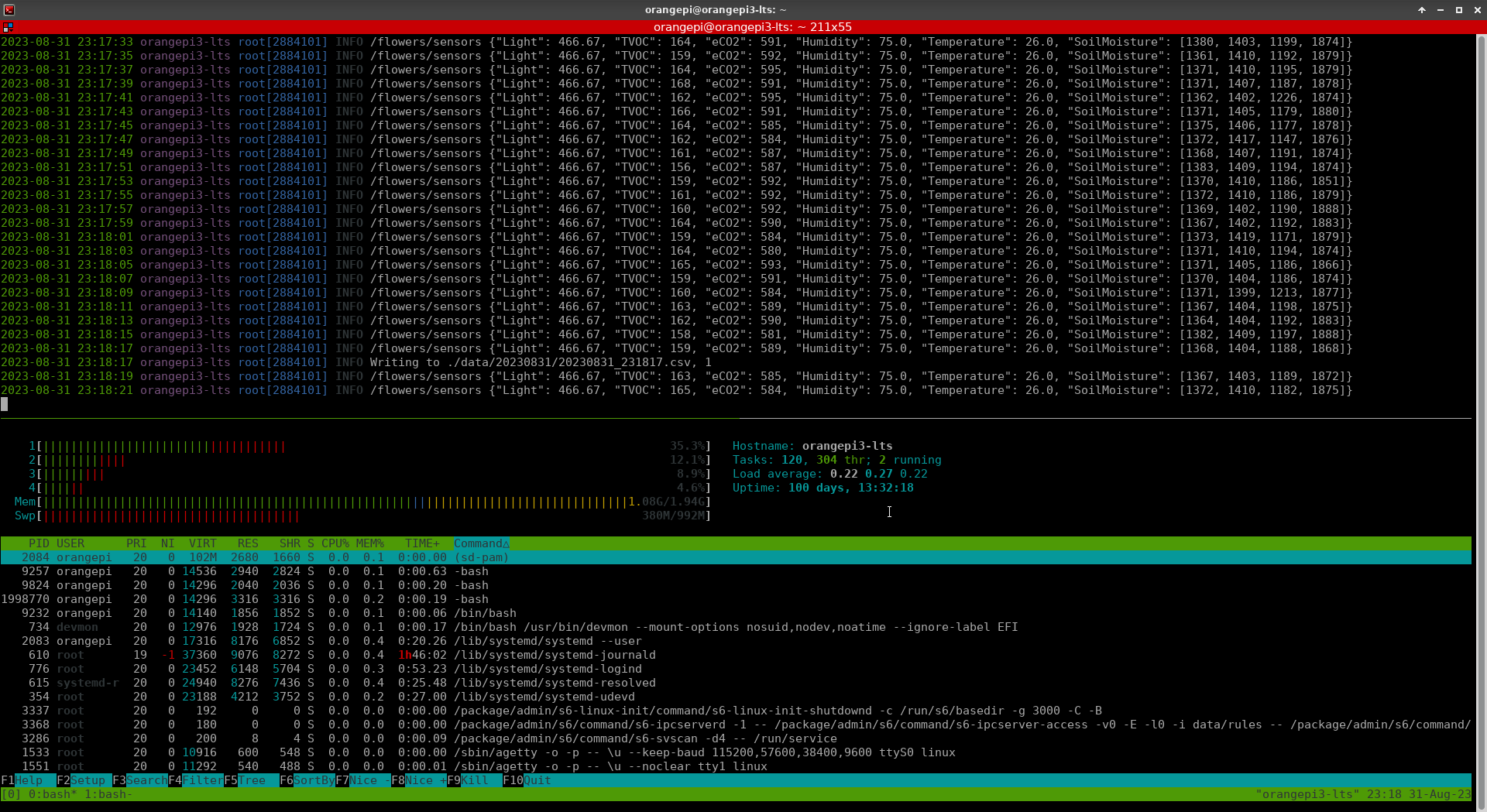This screenshot has width=1487, height=812.
Task: Click the Mem usage meter bar
Action: [x=363, y=502]
